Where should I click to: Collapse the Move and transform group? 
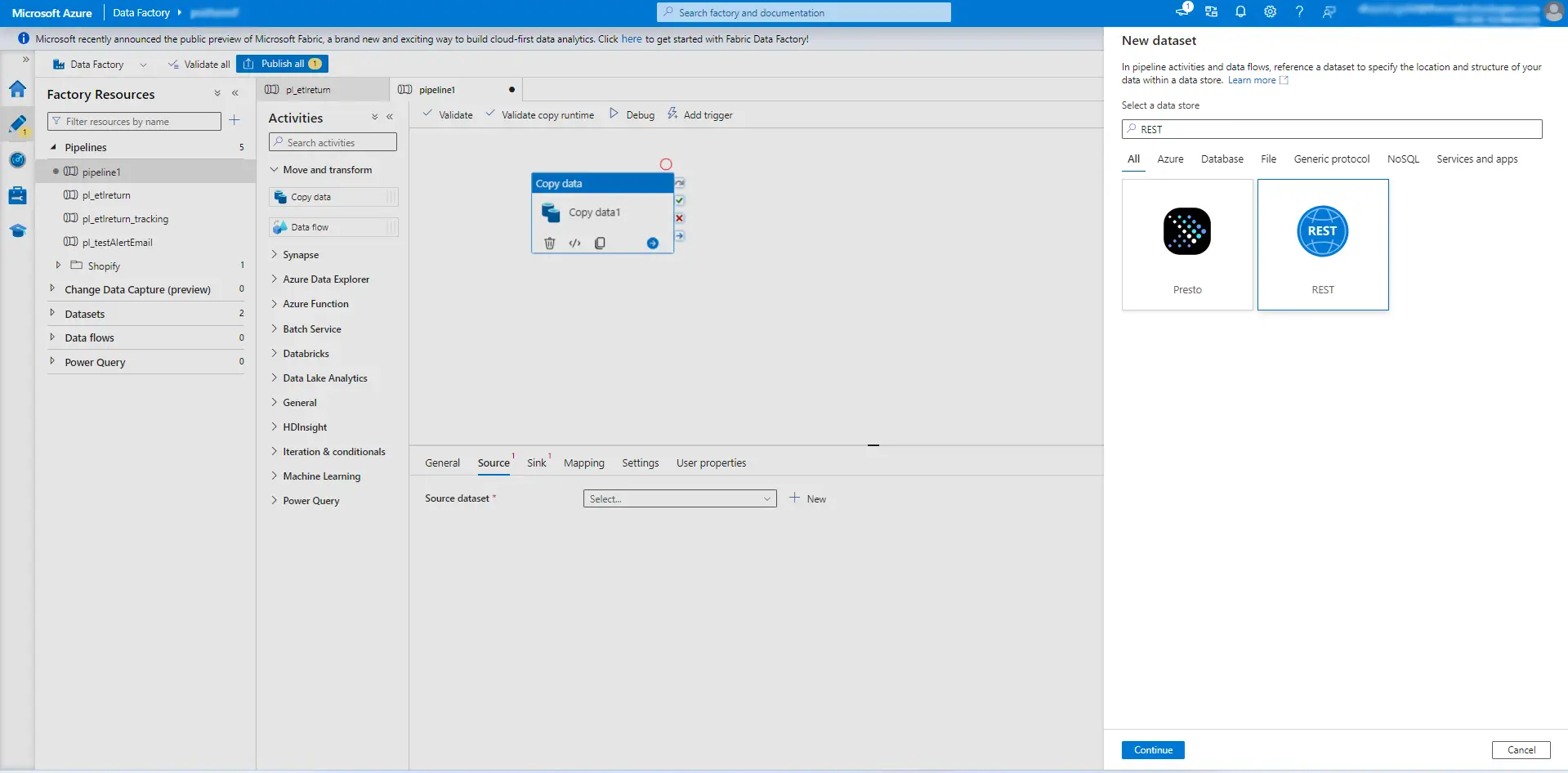coord(275,170)
